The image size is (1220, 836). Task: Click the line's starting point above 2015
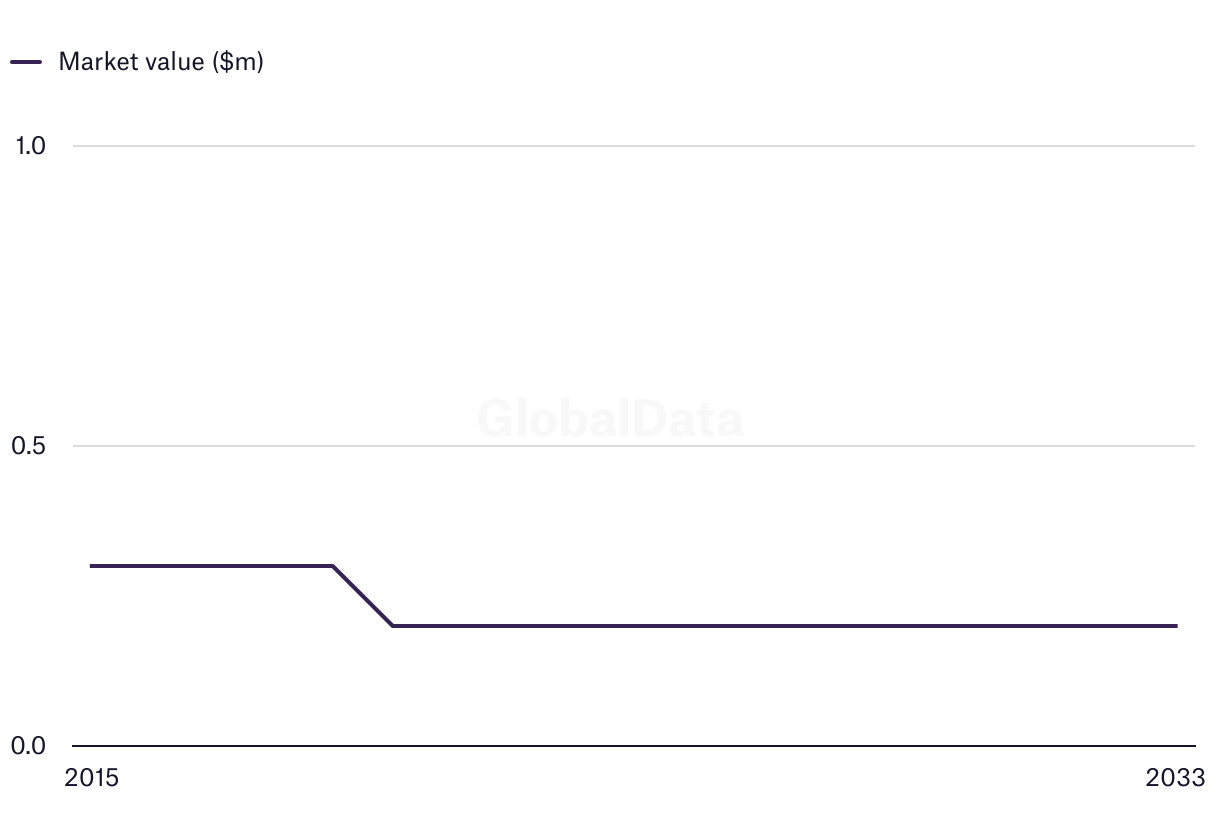coord(91,566)
